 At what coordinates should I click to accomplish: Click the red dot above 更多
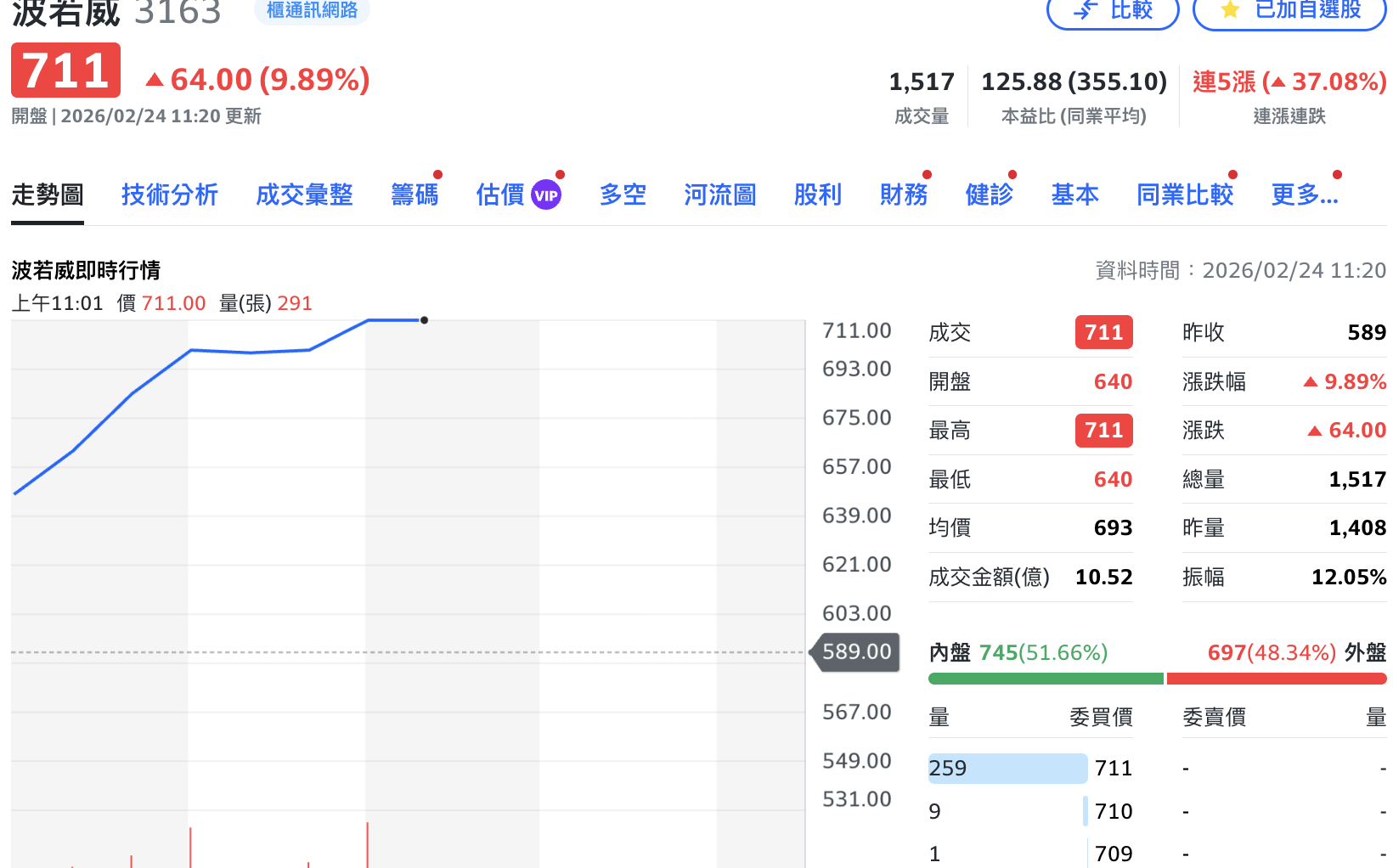click(1338, 174)
